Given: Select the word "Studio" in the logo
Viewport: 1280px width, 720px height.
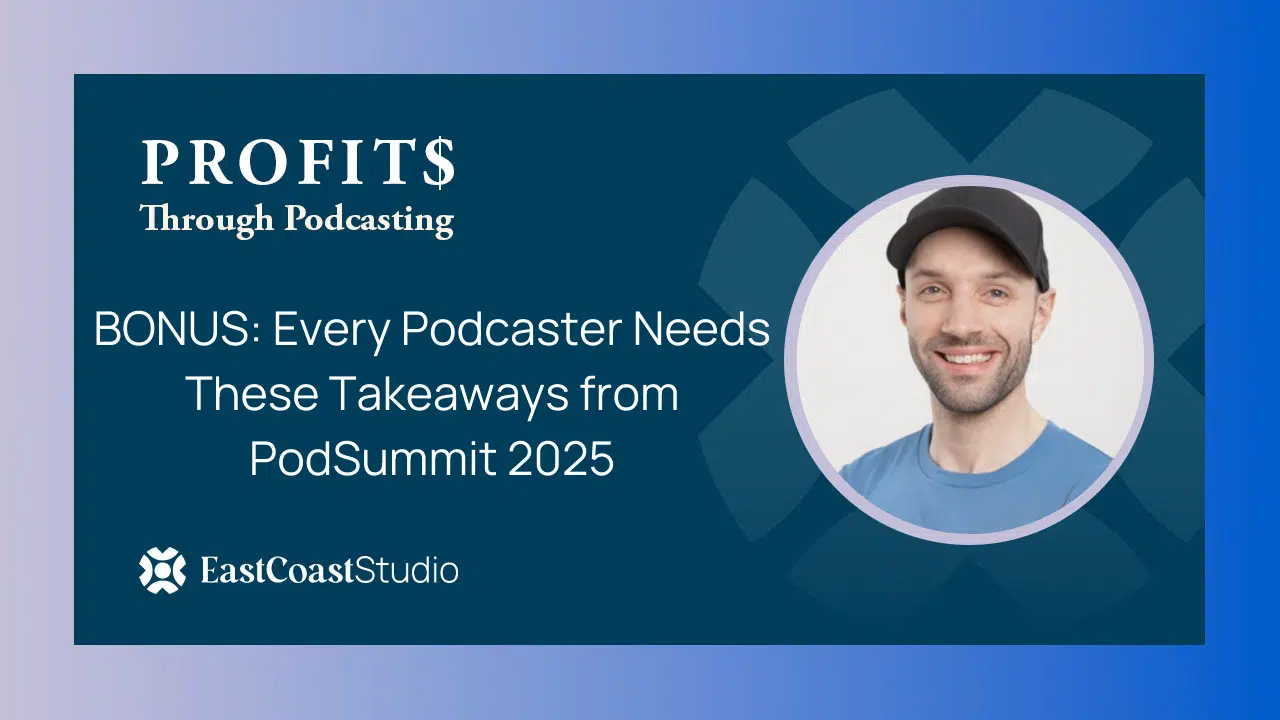Looking at the screenshot, I should pos(408,571).
